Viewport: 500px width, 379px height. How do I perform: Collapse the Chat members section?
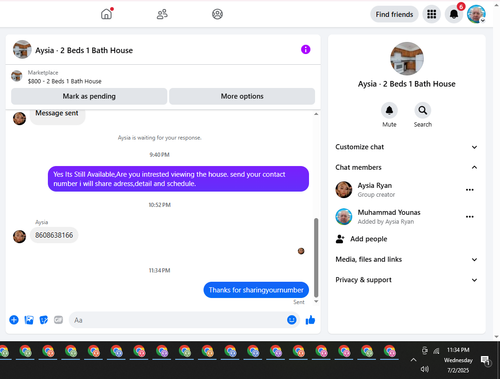click(x=407, y=167)
